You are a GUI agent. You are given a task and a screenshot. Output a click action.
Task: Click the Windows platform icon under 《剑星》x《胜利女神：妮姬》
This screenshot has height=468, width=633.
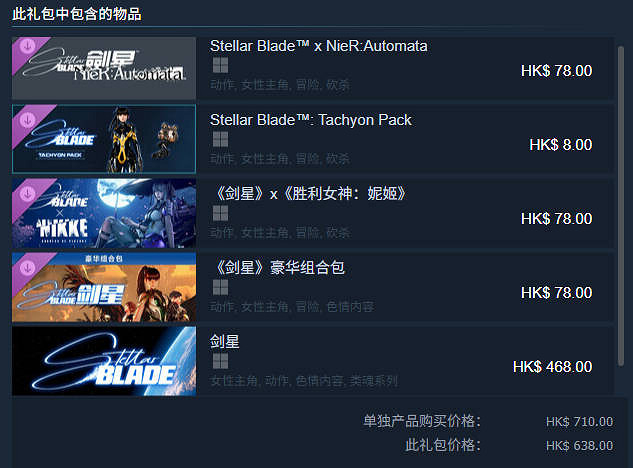pyautogui.click(x=220, y=213)
